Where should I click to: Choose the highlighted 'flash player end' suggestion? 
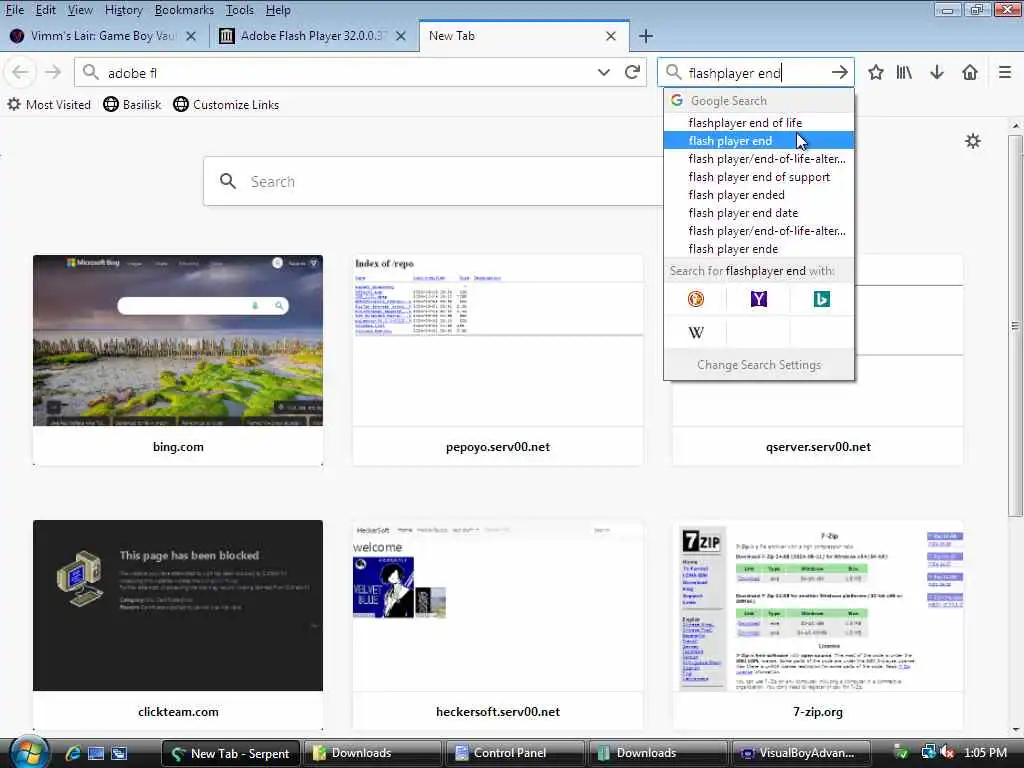click(759, 140)
